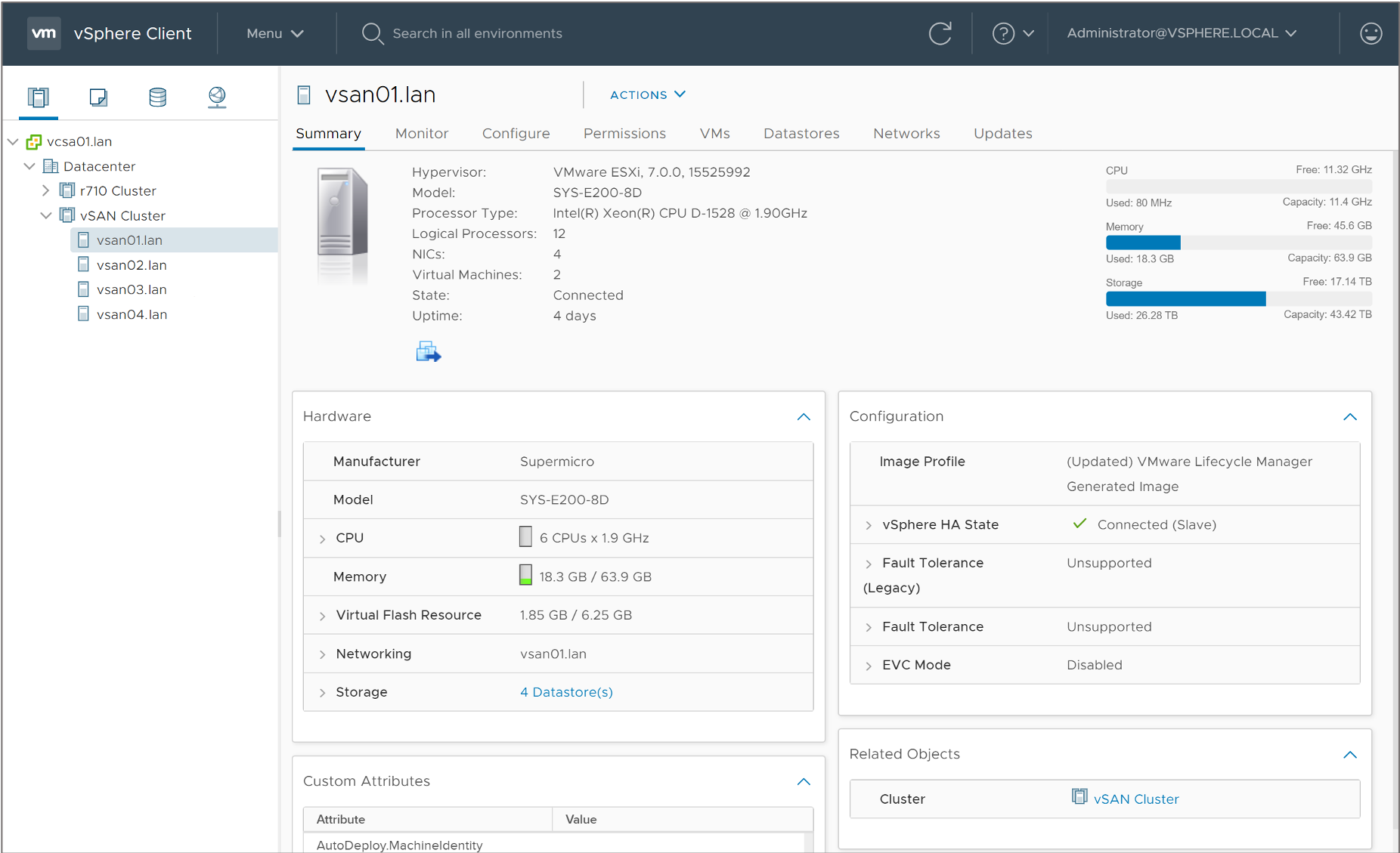Switch to the Networks tab
1400x853 pixels.
tap(906, 134)
